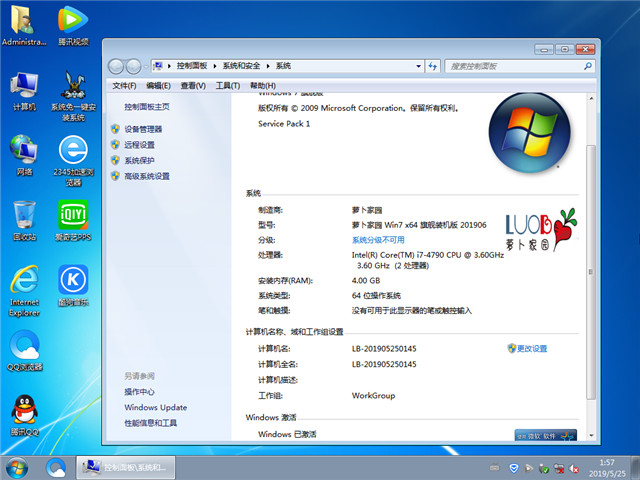Open the 查看(V) menu
The width and height of the screenshot is (640, 480).
193,85
